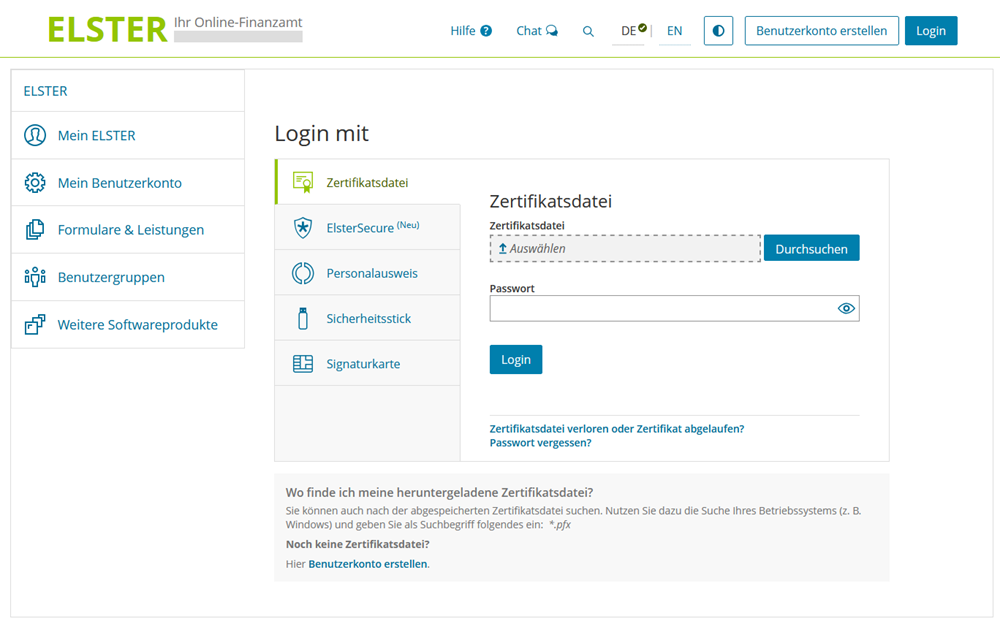Click the ElsterSecure shield star icon
The width and height of the screenshot is (1000, 624).
pos(302,228)
